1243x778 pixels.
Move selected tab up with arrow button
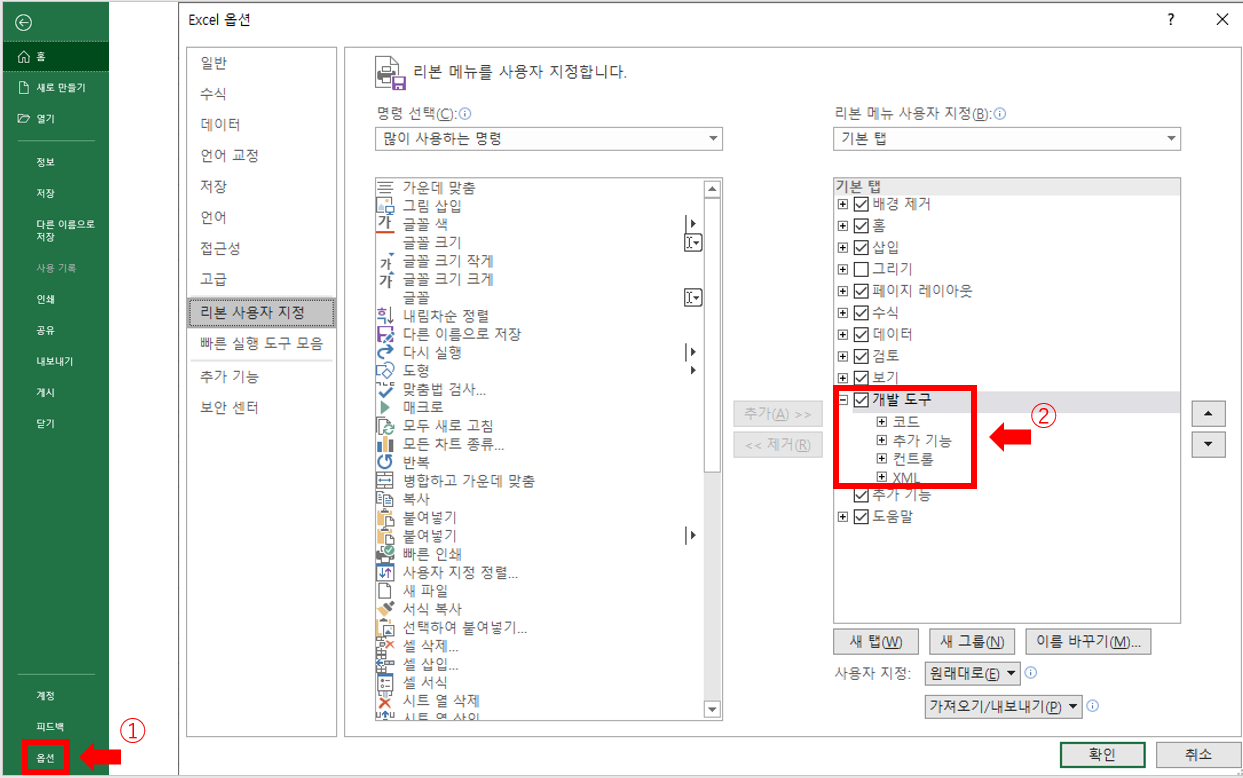click(1209, 414)
